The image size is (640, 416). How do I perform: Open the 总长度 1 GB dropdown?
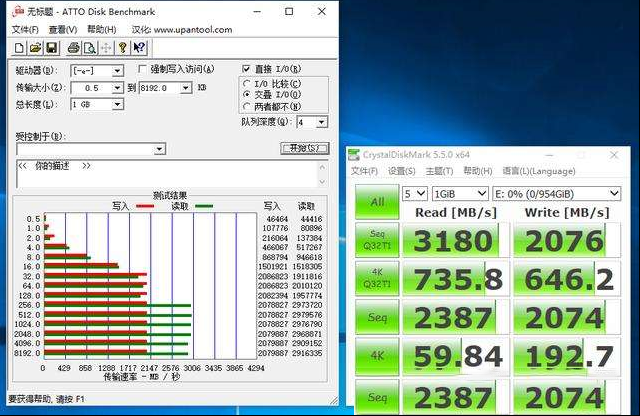click(118, 105)
